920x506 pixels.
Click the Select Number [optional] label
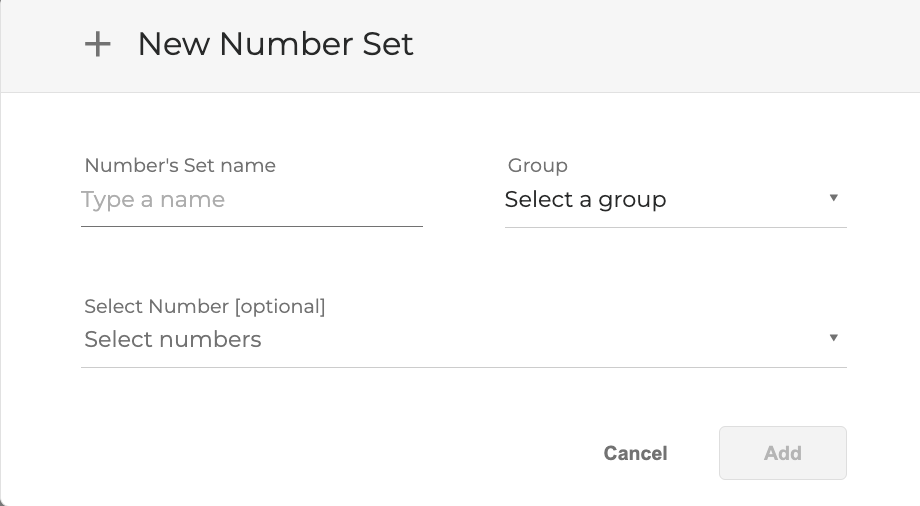(x=205, y=307)
